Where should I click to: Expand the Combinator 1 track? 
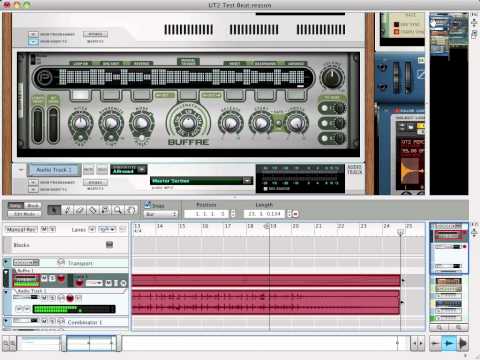tap(6, 321)
